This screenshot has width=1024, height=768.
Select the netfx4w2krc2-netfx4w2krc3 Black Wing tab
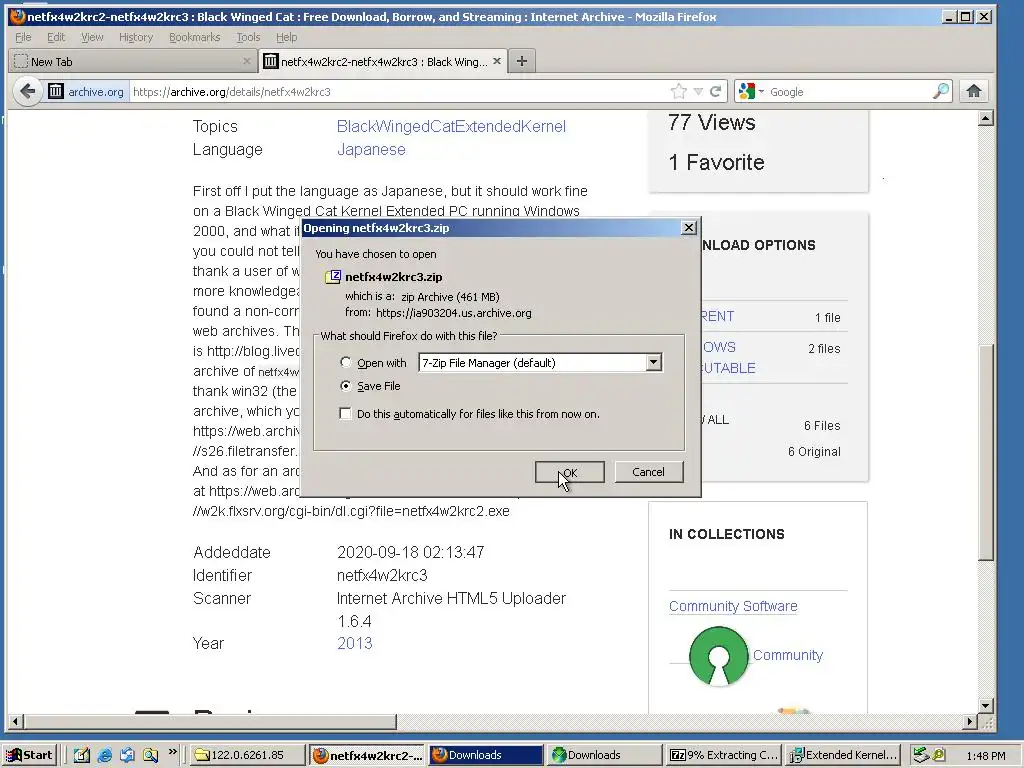pyautogui.click(x=382, y=61)
